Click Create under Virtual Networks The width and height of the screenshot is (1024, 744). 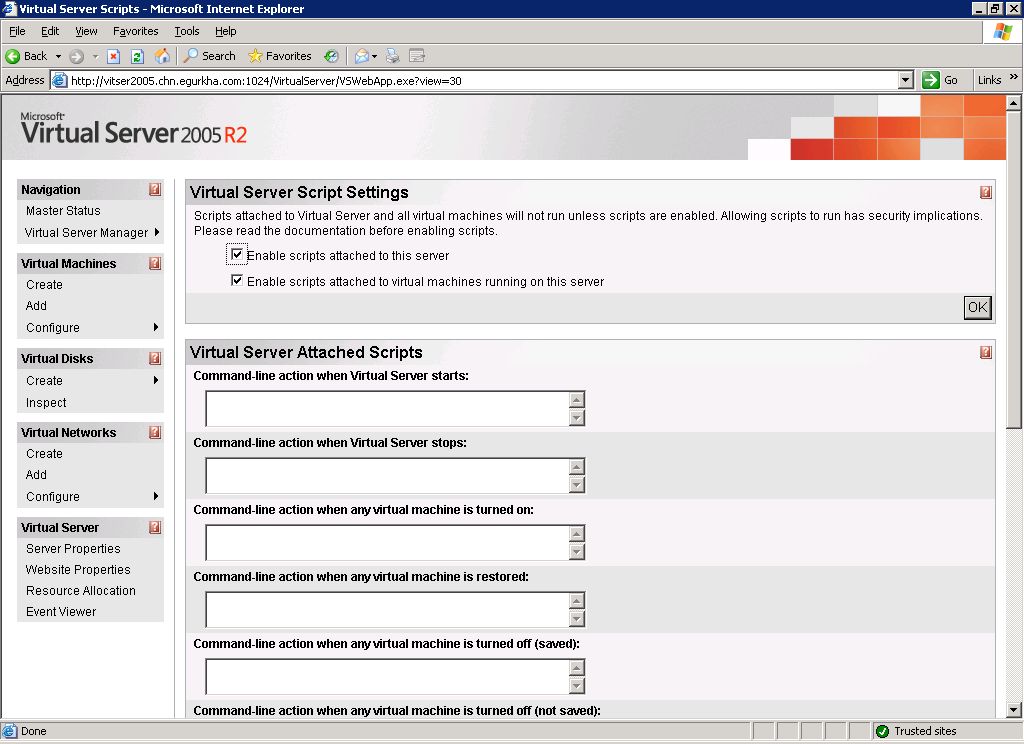44,453
